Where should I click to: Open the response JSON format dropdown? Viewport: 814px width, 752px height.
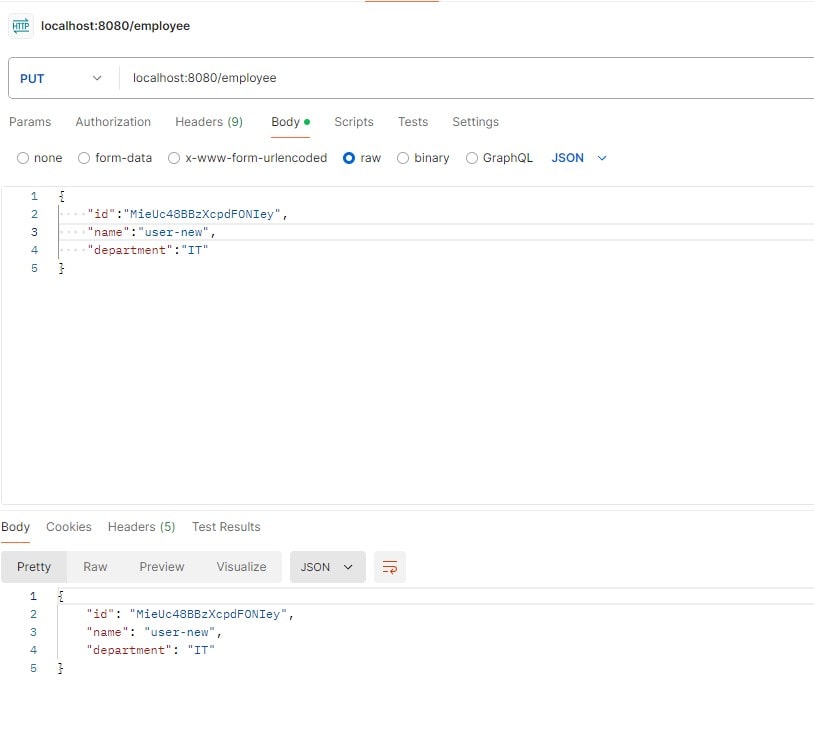328,567
